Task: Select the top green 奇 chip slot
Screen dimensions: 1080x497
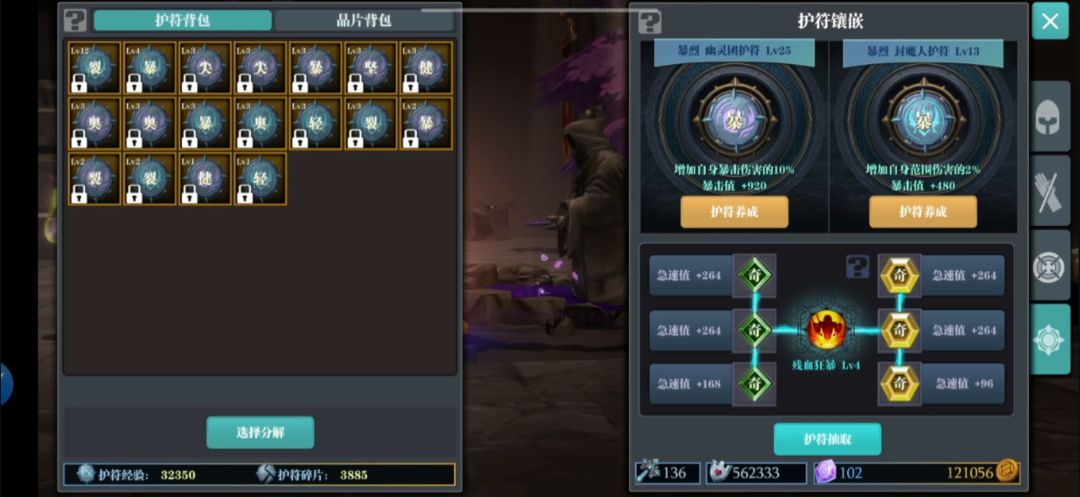Action: (754, 275)
